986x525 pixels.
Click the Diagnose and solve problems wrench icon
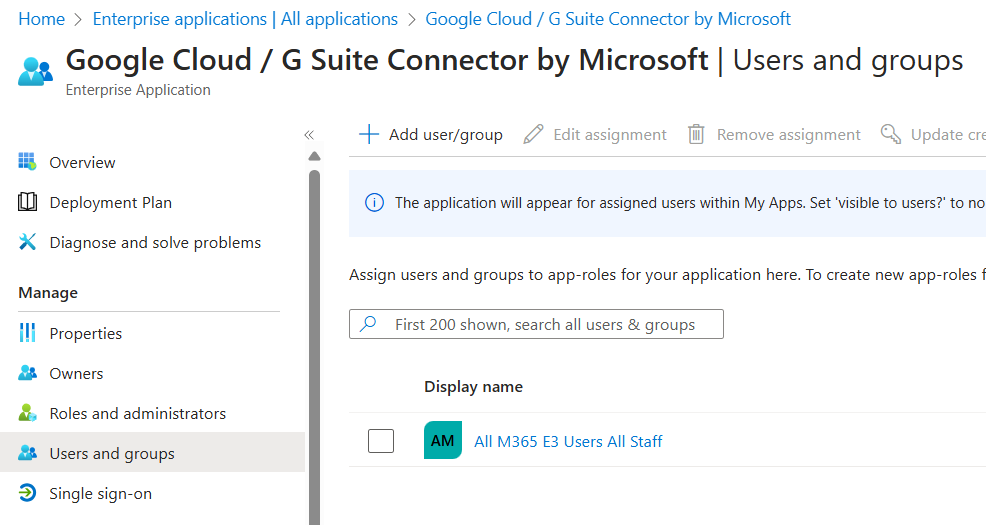tap(27, 242)
